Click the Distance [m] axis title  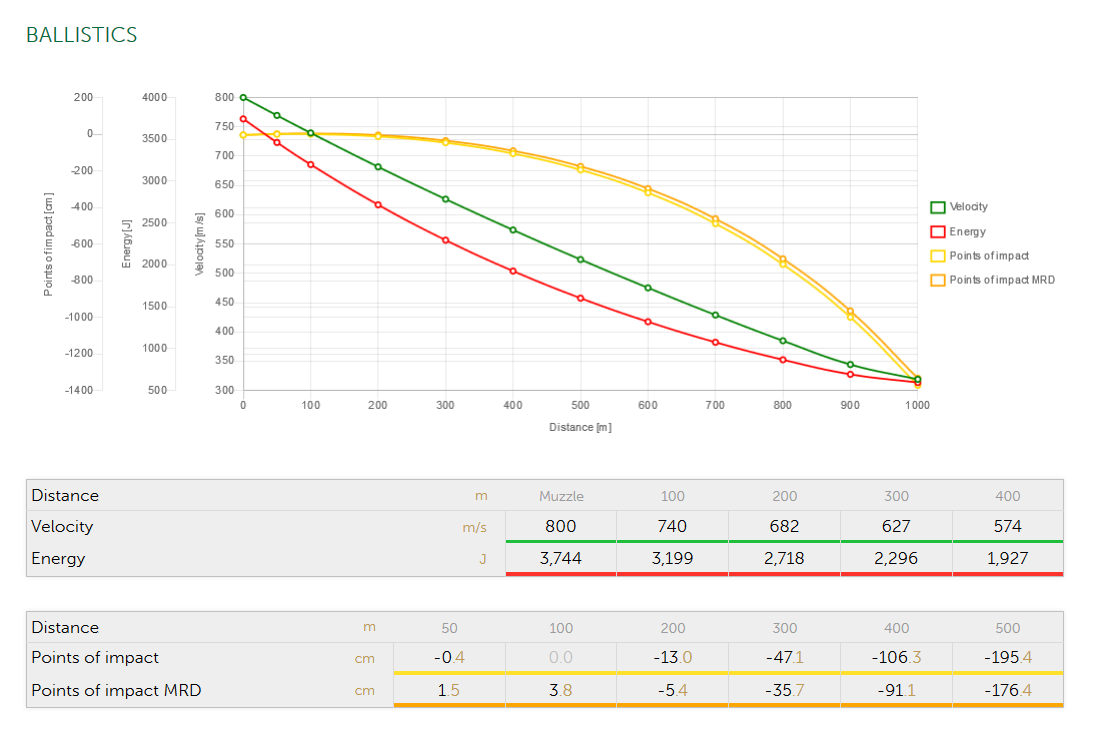[580, 428]
